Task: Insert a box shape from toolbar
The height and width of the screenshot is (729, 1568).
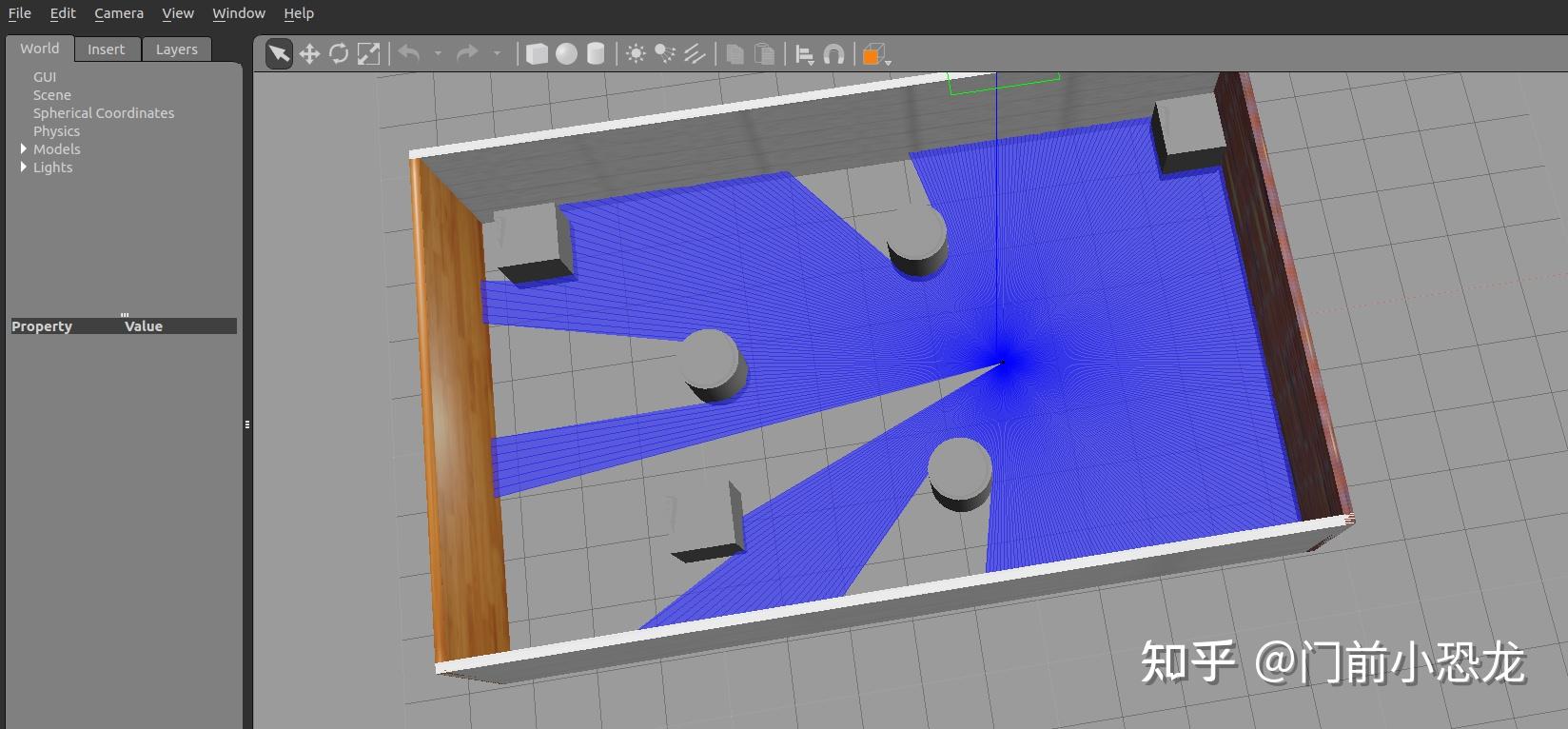Action: tap(537, 54)
